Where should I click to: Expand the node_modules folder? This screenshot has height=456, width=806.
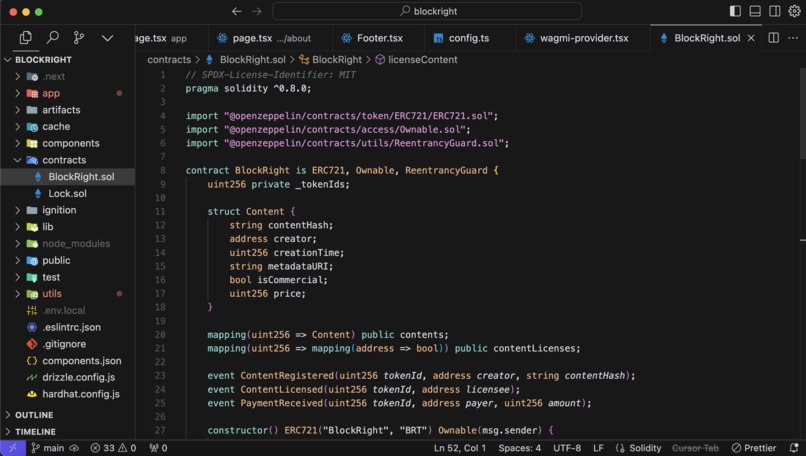pos(67,244)
